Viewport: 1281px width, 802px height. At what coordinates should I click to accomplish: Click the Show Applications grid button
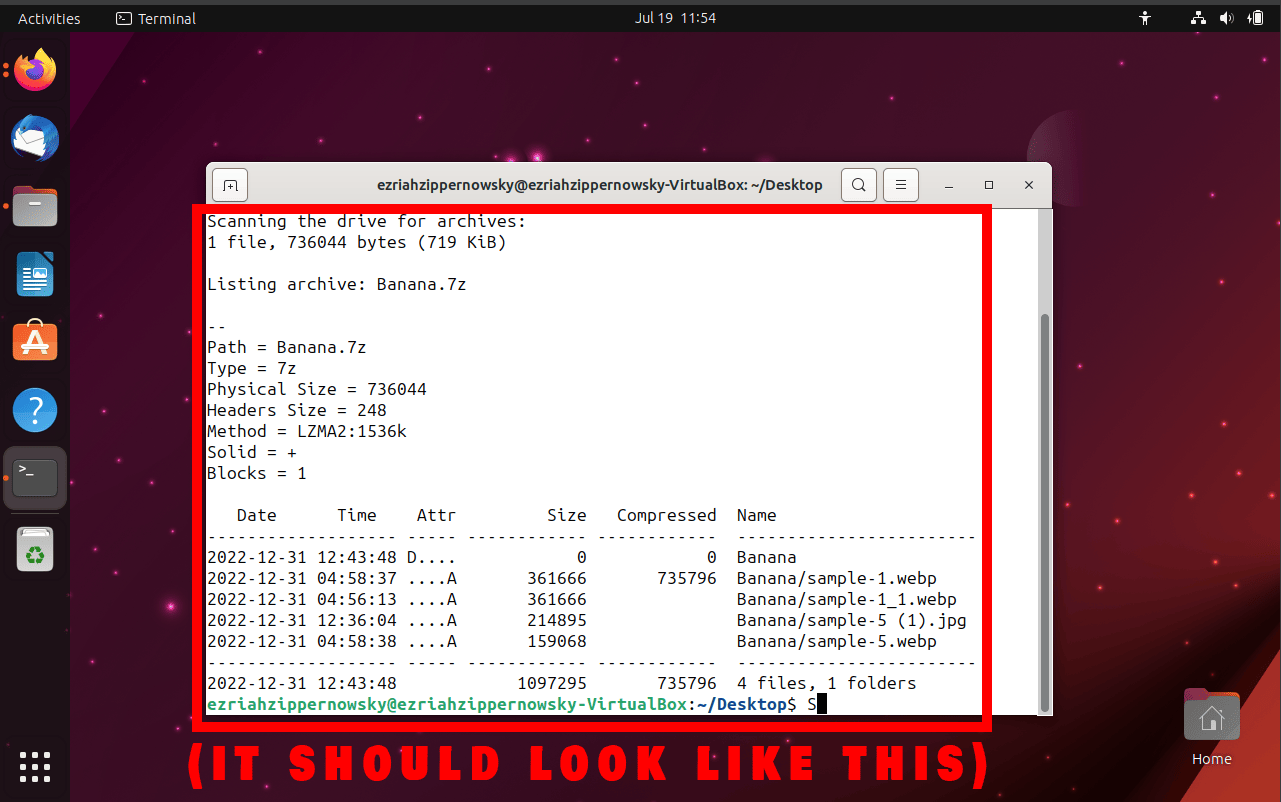click(x=34, y=767)
